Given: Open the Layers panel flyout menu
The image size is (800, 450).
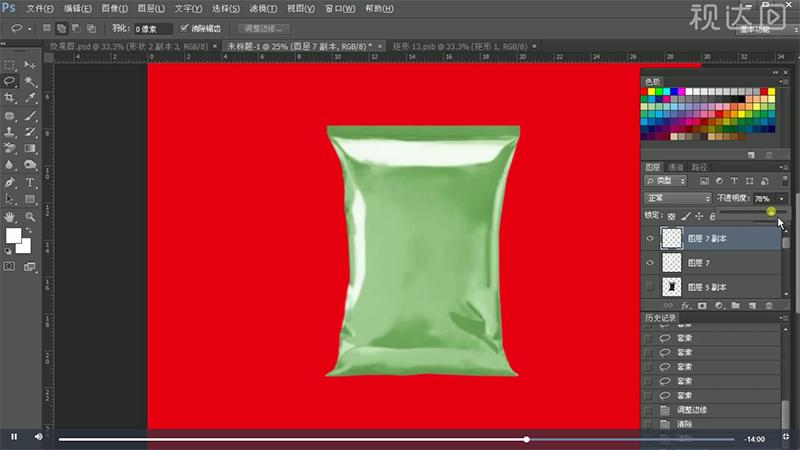Looking at the screenshot, I should [x=782, y=167].
